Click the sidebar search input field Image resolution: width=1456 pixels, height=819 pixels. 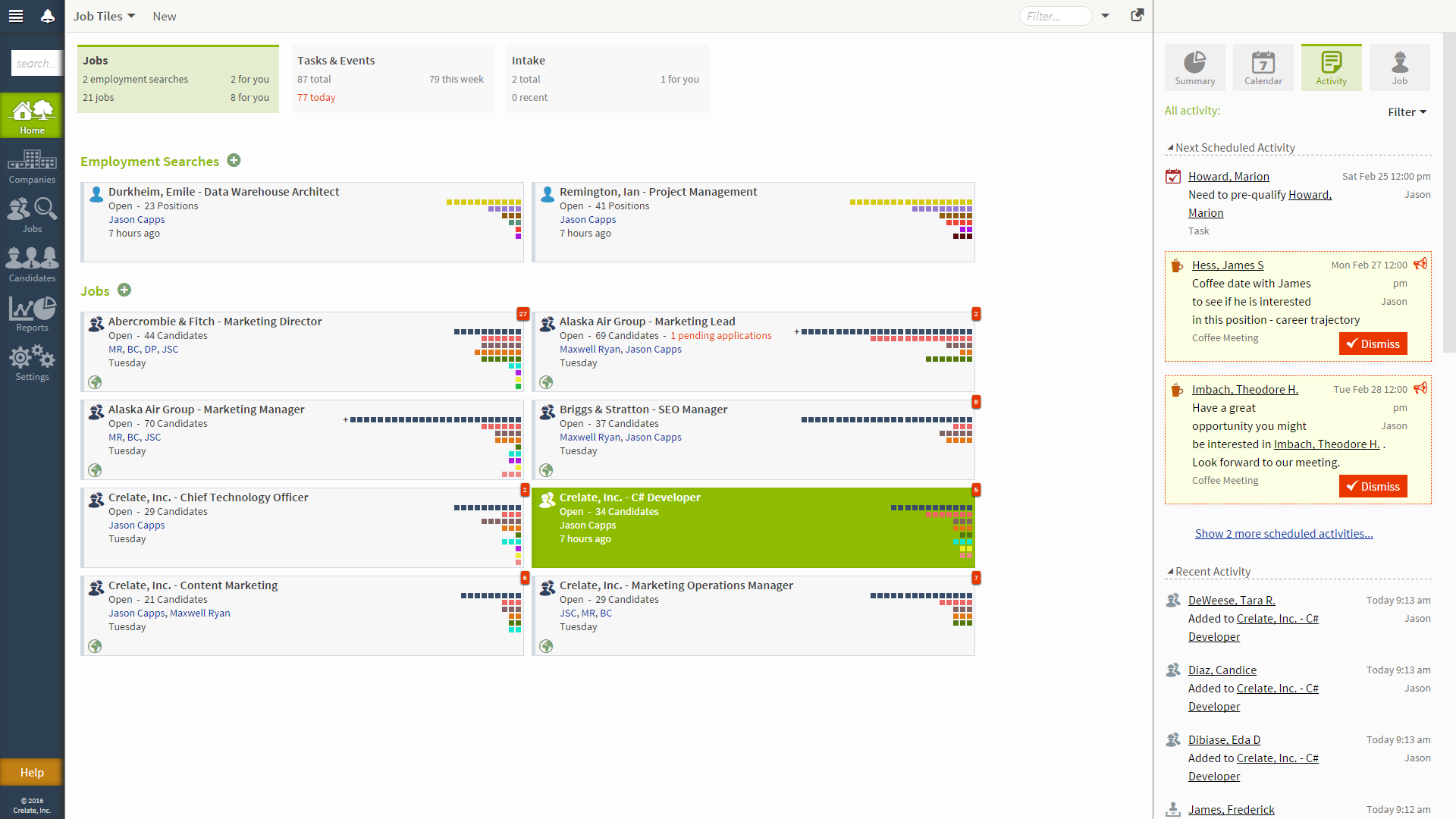[36, 64]
